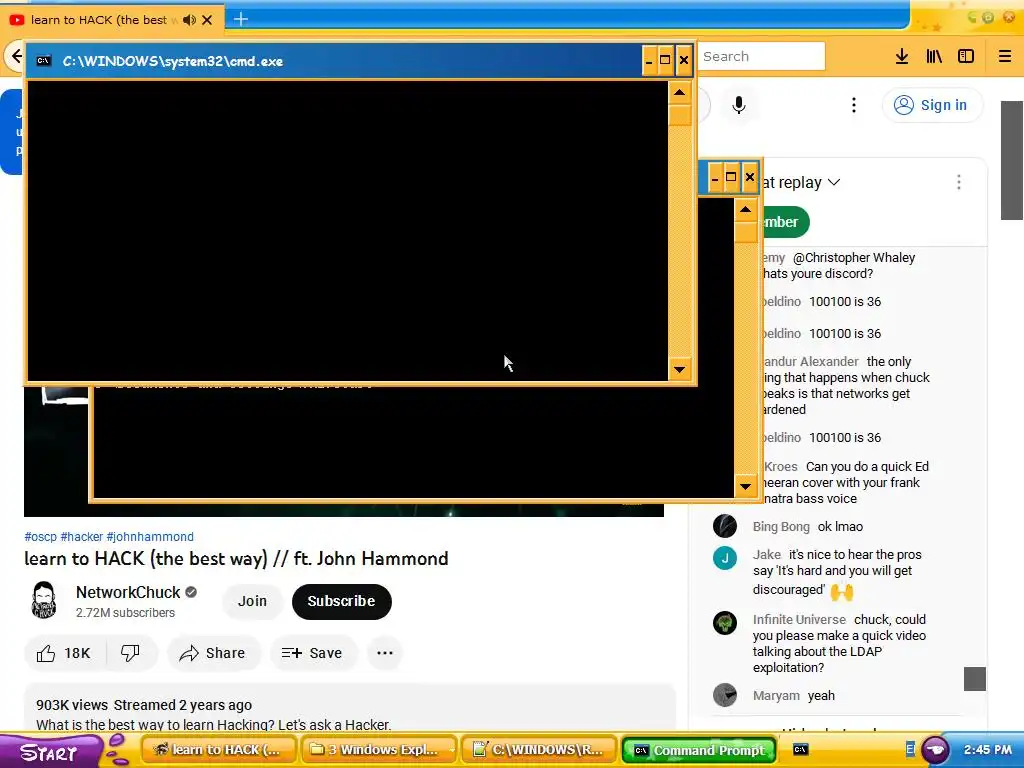Viewport: 1024px width, 768px height.
Task: Click Infinite Universe's chat avatar
Action: 725,623
